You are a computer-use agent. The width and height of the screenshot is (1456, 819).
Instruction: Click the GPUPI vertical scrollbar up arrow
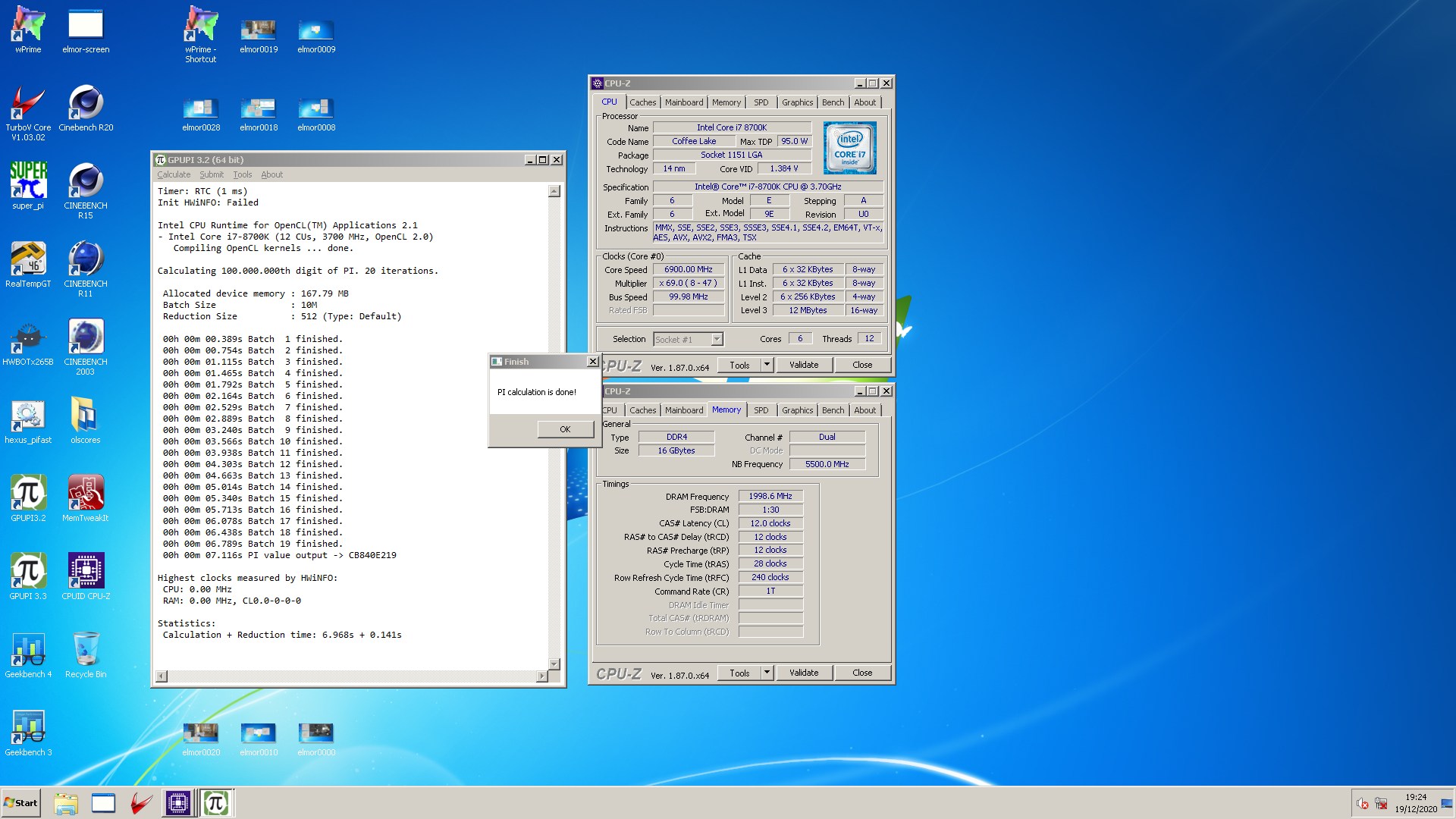click(554, 191)
